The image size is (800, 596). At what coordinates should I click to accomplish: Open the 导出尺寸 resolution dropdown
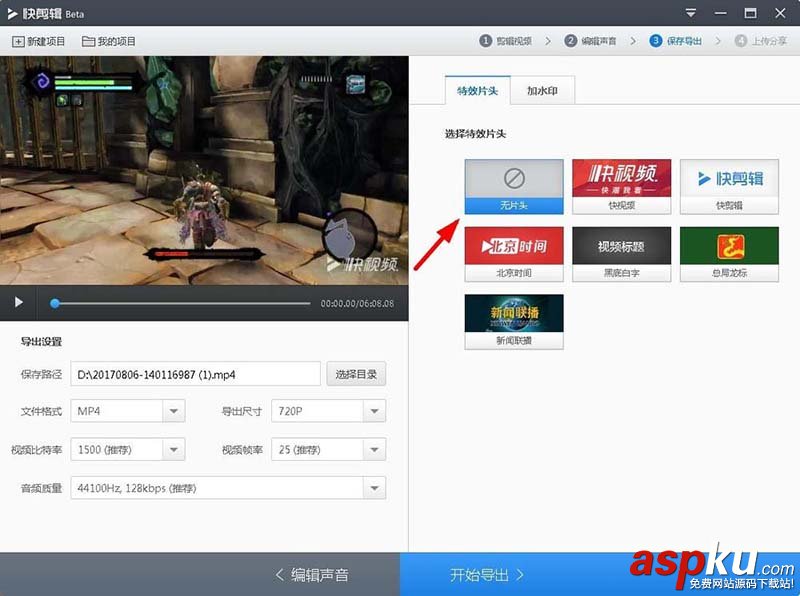[x=328, y=411]
